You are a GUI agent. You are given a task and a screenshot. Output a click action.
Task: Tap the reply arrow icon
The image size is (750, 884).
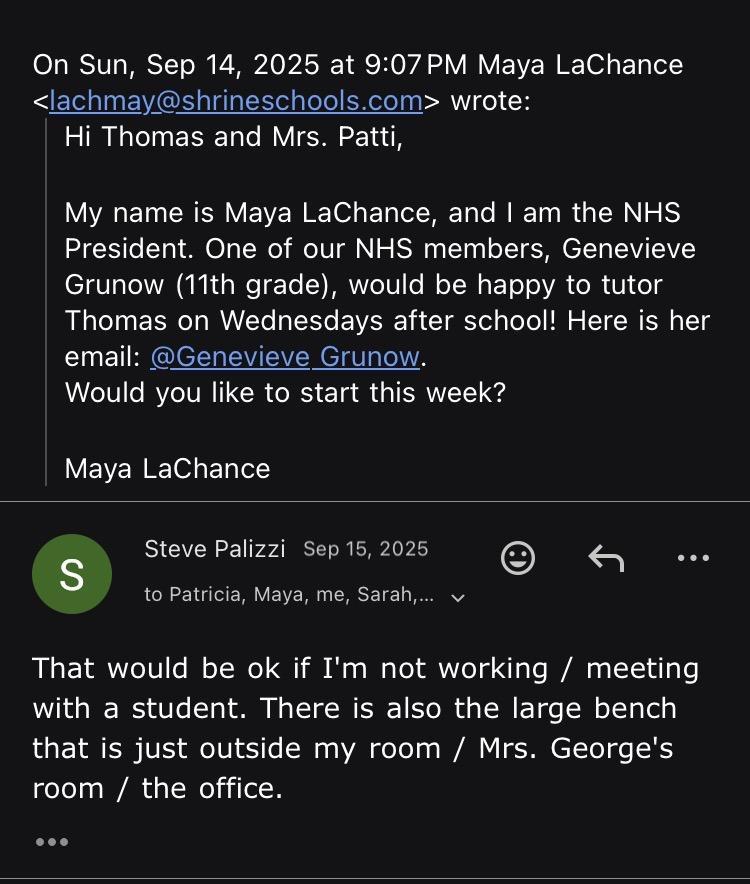pyautogui.click(x=606, y=559)
